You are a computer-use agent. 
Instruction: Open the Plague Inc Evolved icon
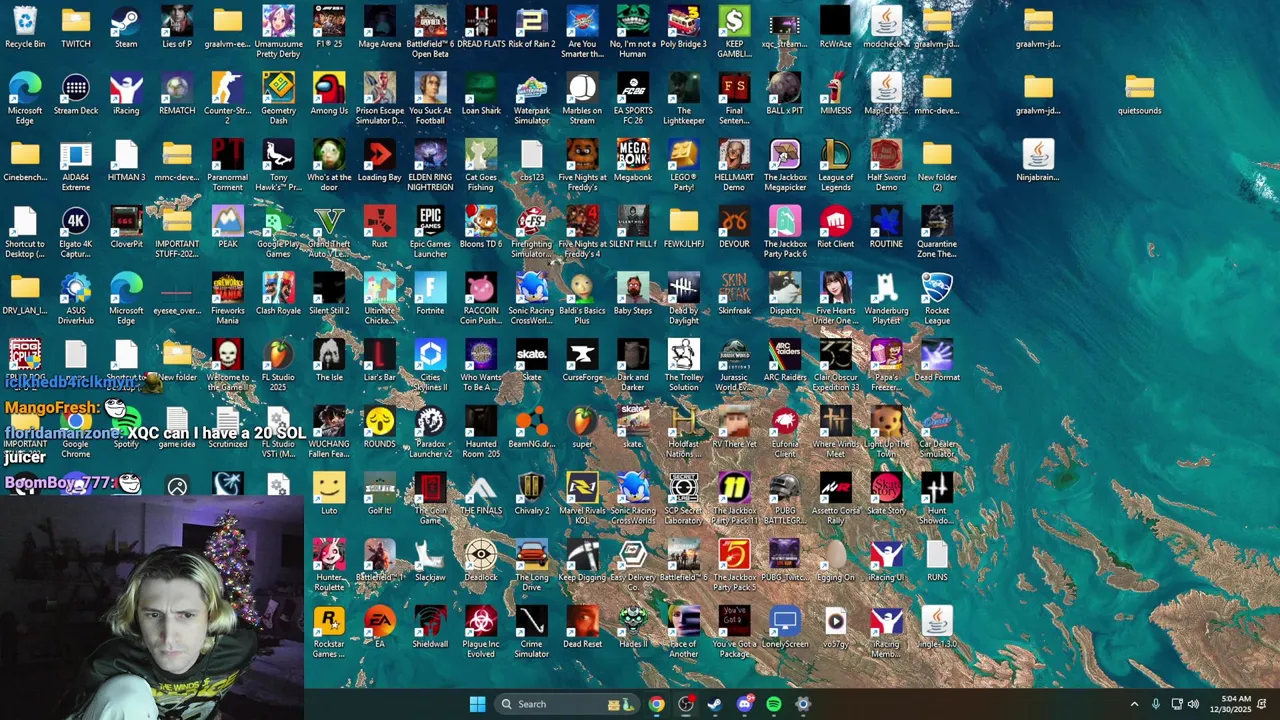coord(481,632)
